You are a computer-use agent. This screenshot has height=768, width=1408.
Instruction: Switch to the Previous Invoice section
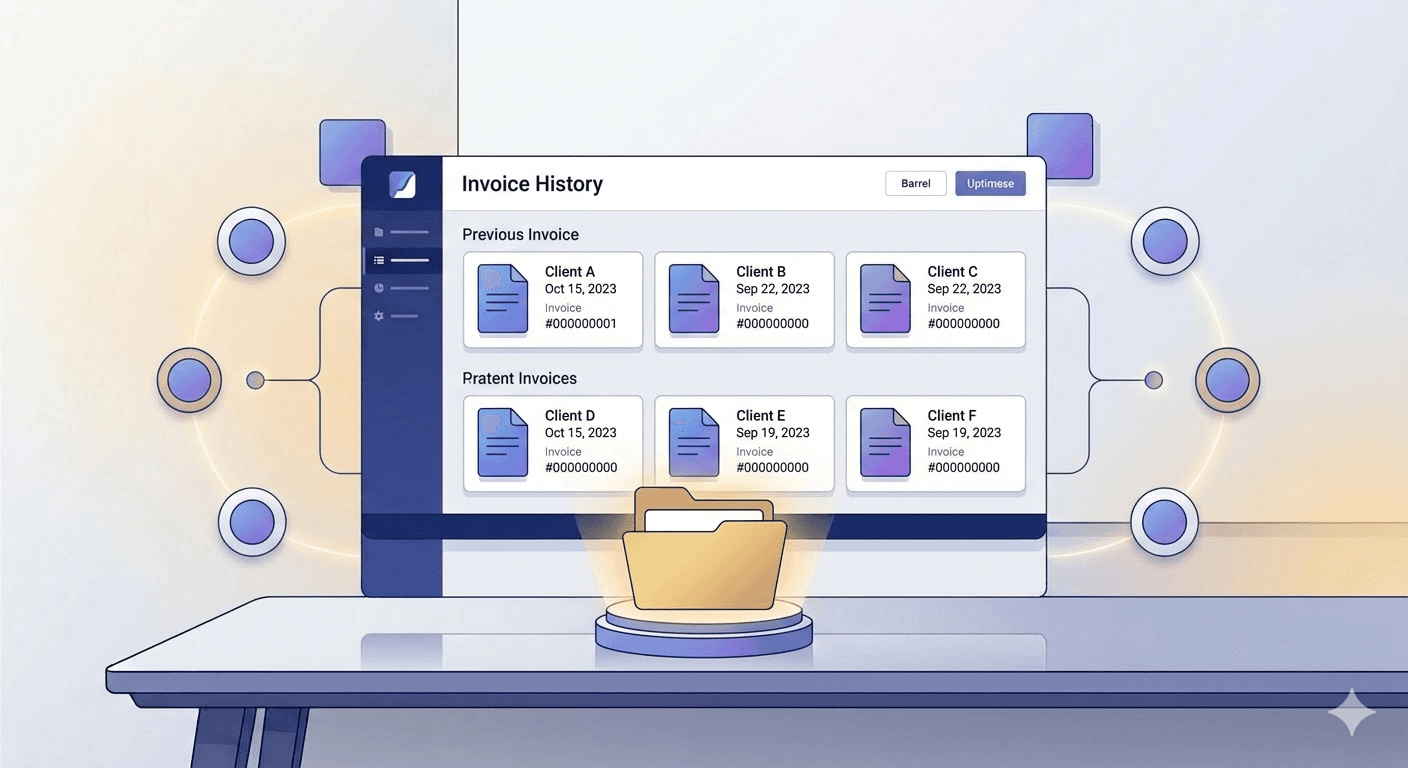click(520, 234)
